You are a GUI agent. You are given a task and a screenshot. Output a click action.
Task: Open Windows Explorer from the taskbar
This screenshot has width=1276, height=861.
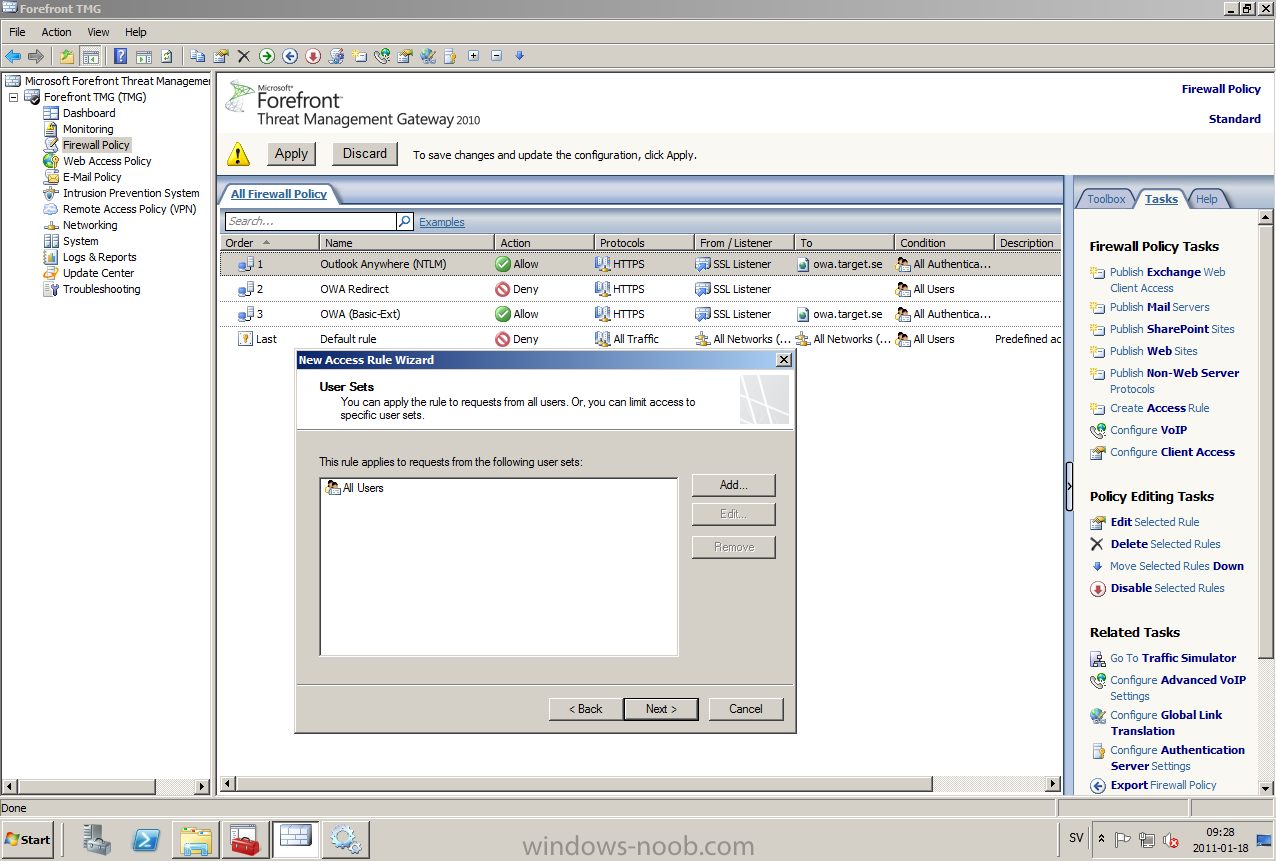pyautogui.click(x=196, y=839)
